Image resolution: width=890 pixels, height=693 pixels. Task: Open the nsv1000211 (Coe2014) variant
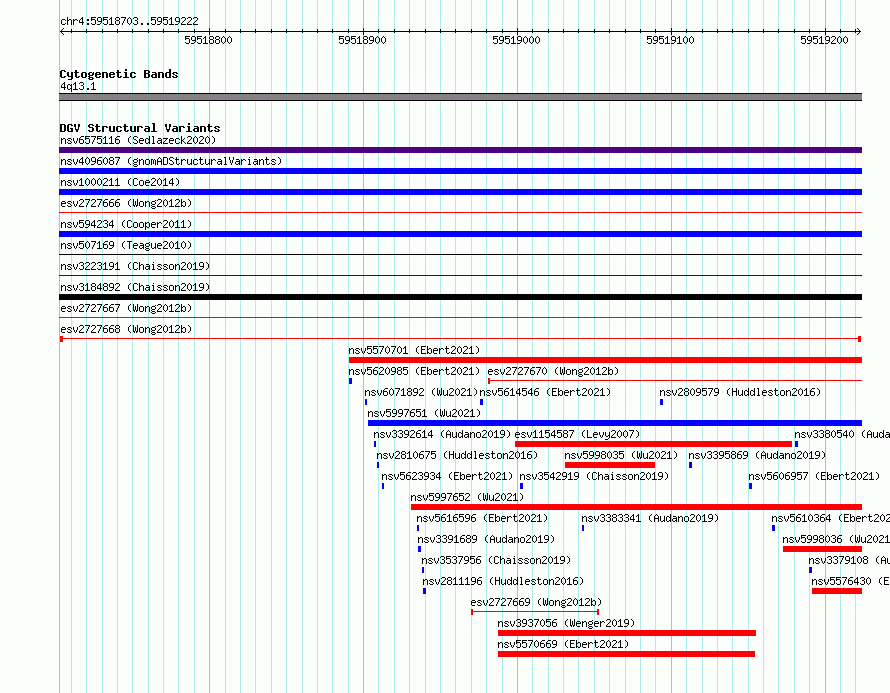[120, 182]
